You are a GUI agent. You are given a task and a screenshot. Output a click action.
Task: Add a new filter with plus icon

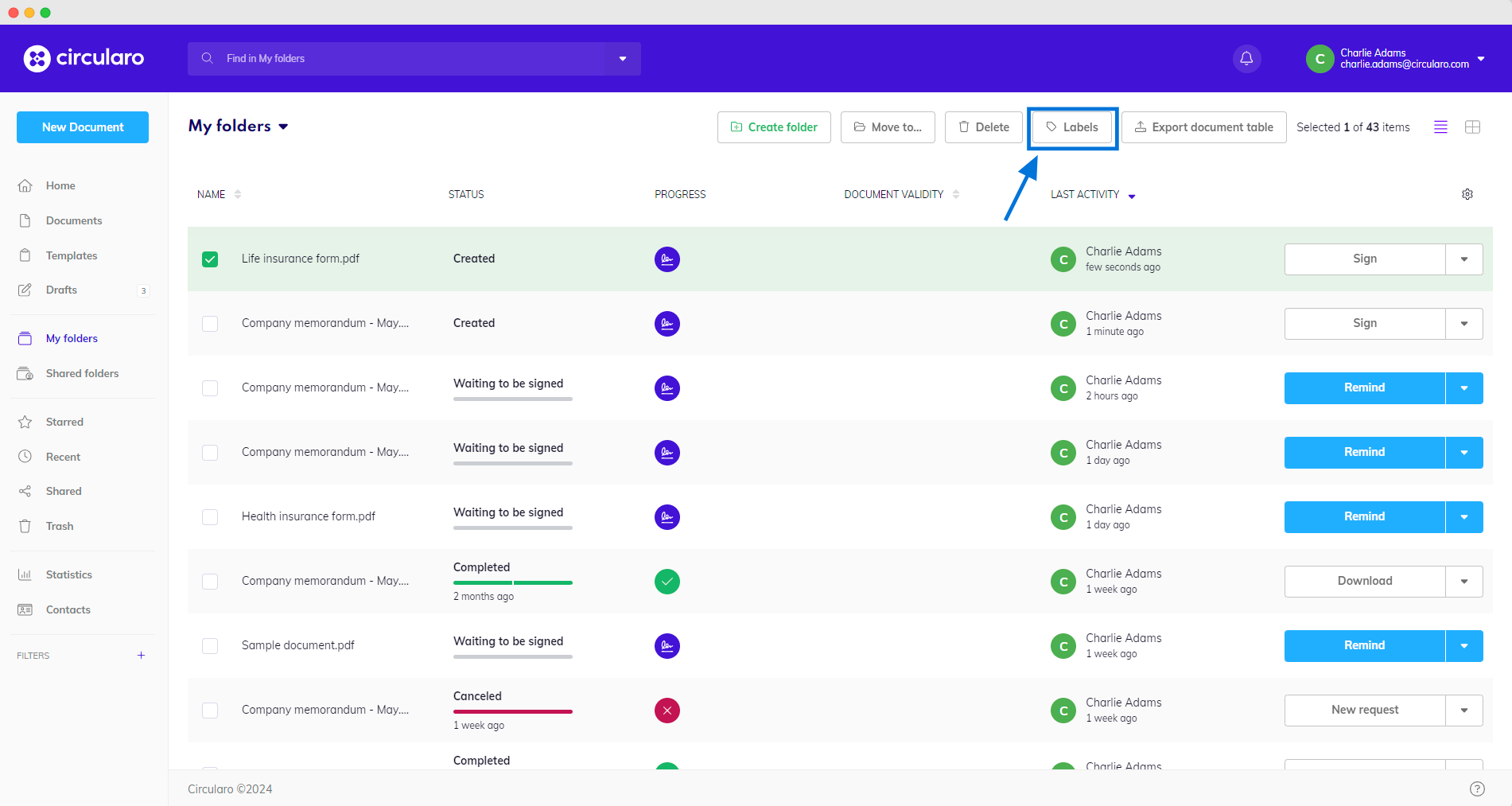coord(141,656)
